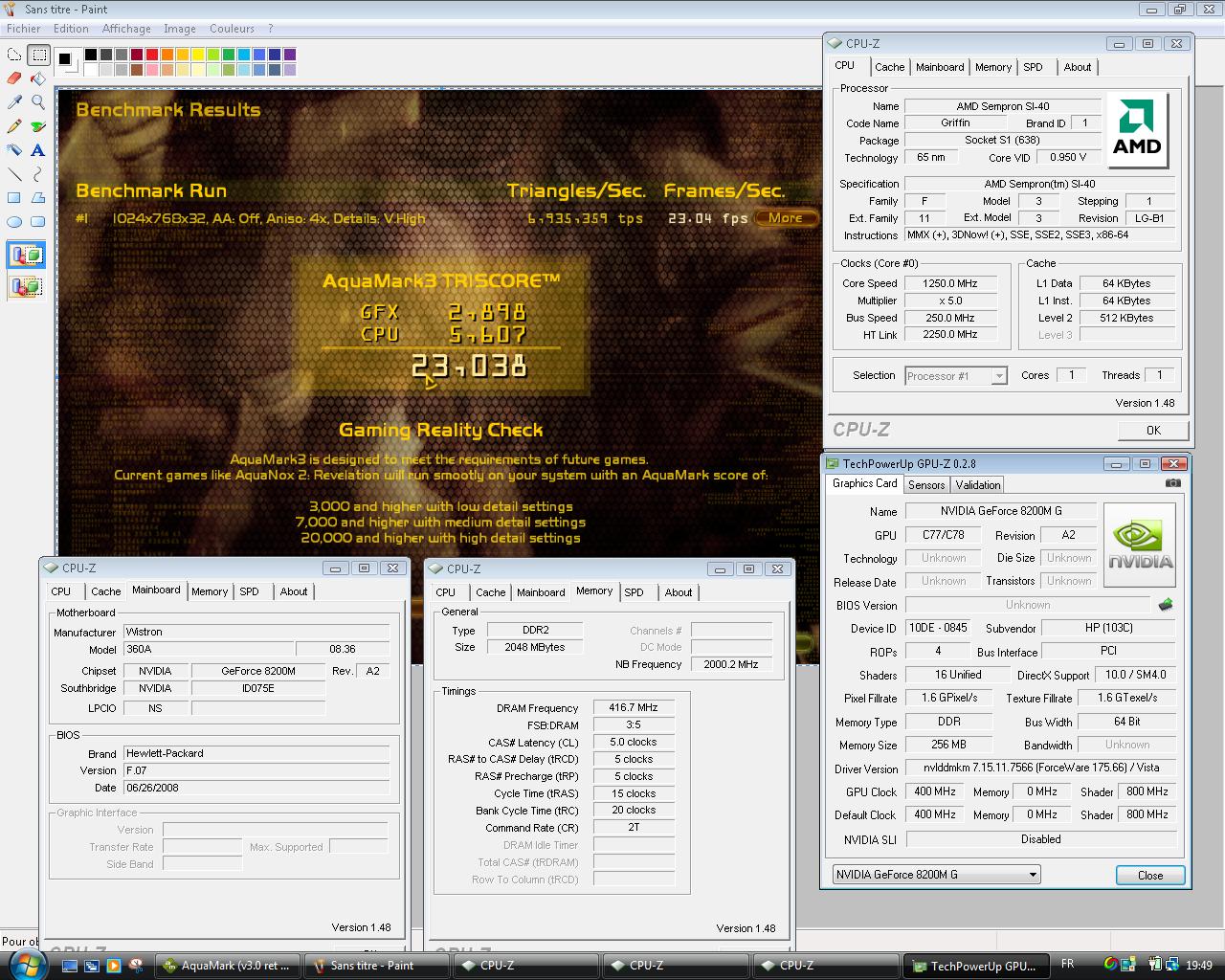Activate the Pick color eyedropper tool

[14, 102]
